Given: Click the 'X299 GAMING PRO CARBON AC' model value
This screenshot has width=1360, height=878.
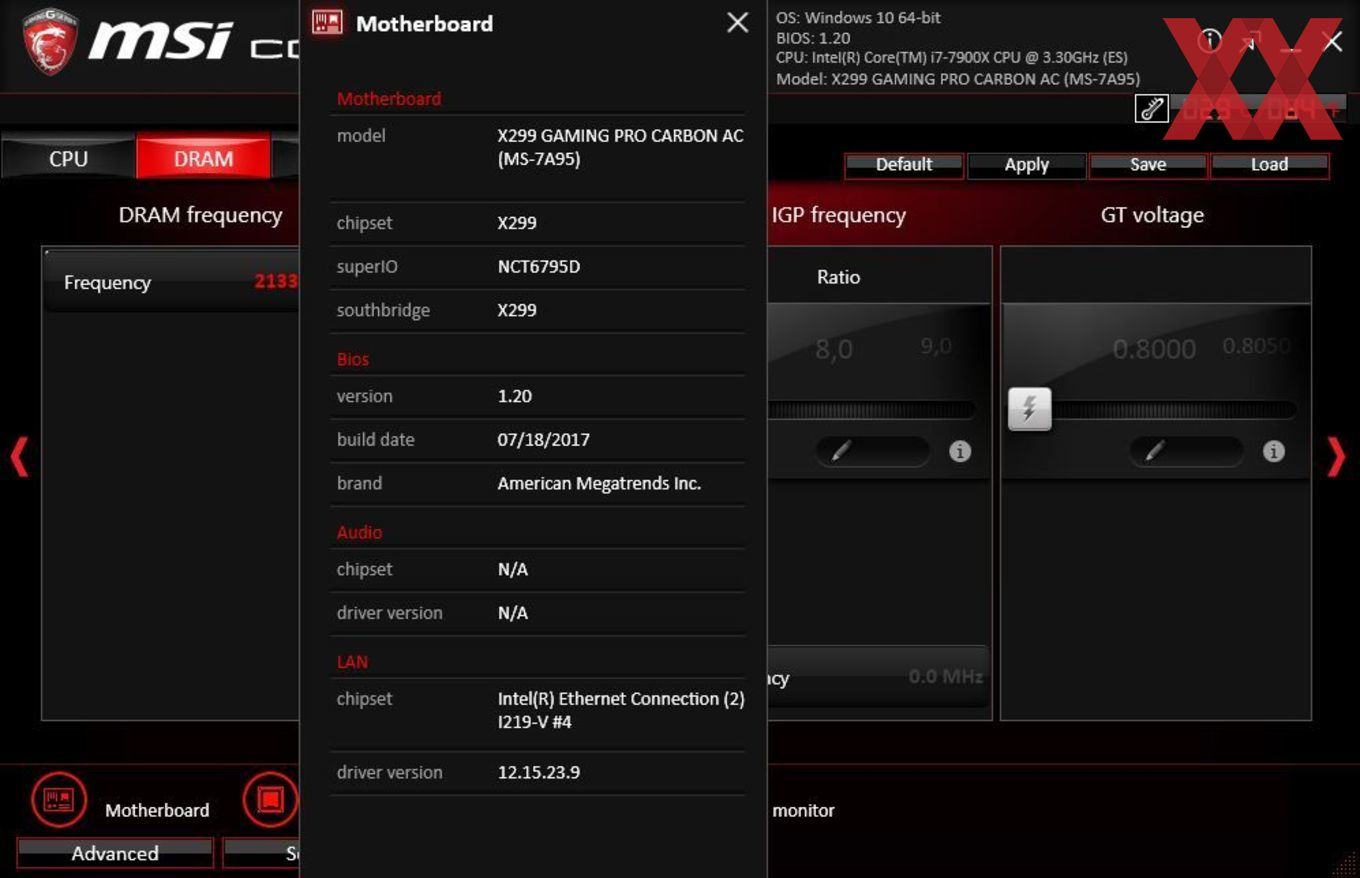Looking at the screenshot, I should [620, 147].
